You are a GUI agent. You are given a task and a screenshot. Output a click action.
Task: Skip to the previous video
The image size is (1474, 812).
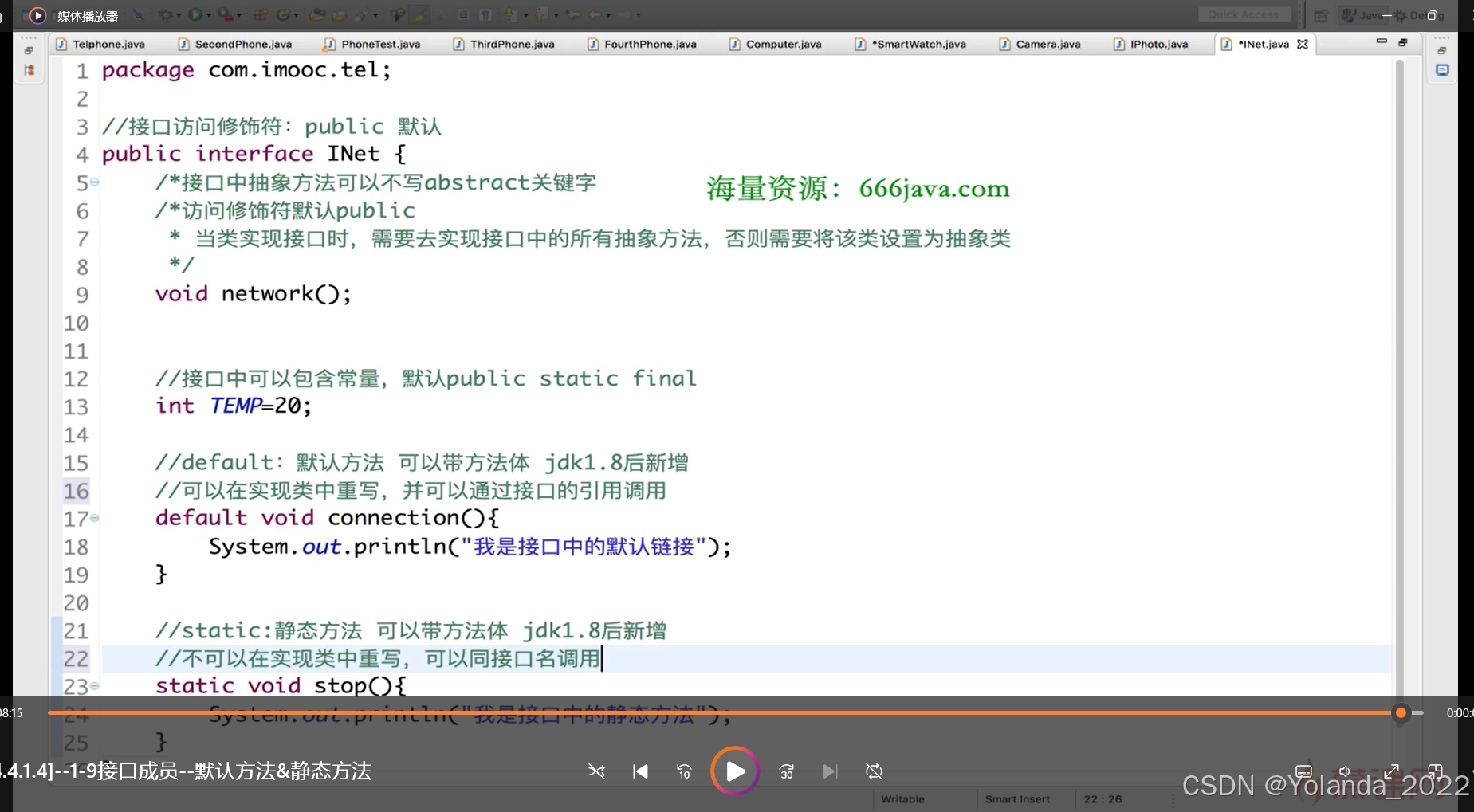pos(640,771)
